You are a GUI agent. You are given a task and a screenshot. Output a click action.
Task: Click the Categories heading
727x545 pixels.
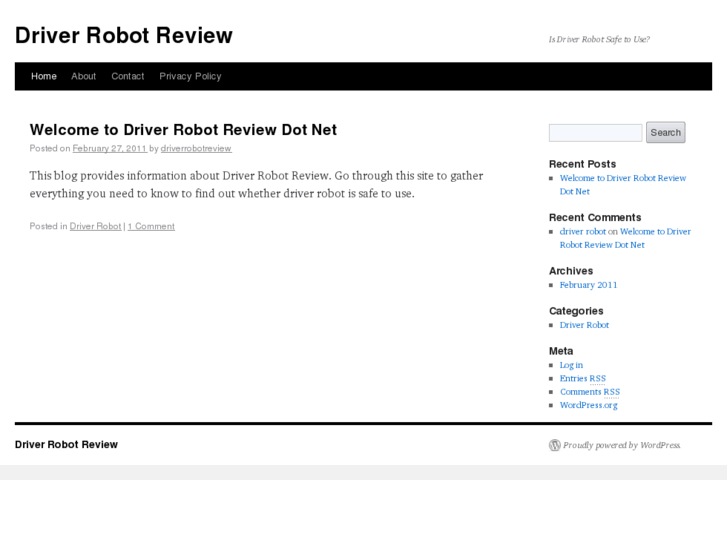pyautogui.click(x=576, y=311)
